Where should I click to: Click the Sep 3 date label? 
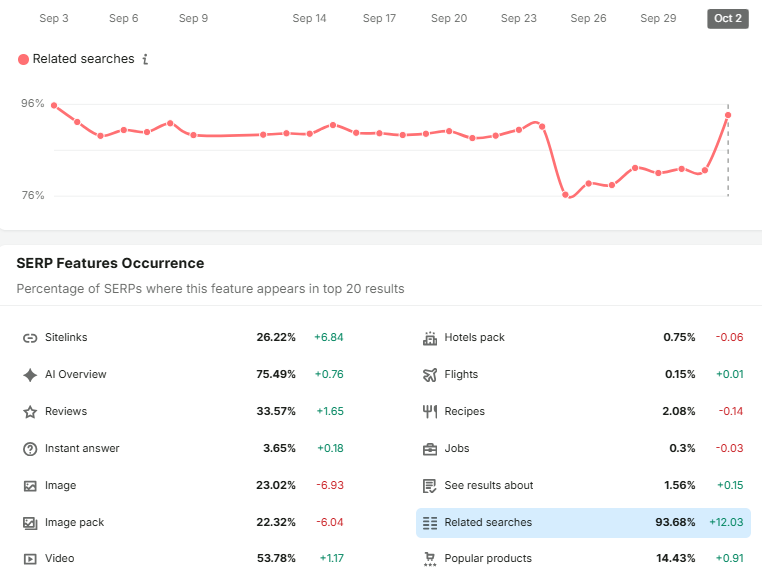coord(54,18)
